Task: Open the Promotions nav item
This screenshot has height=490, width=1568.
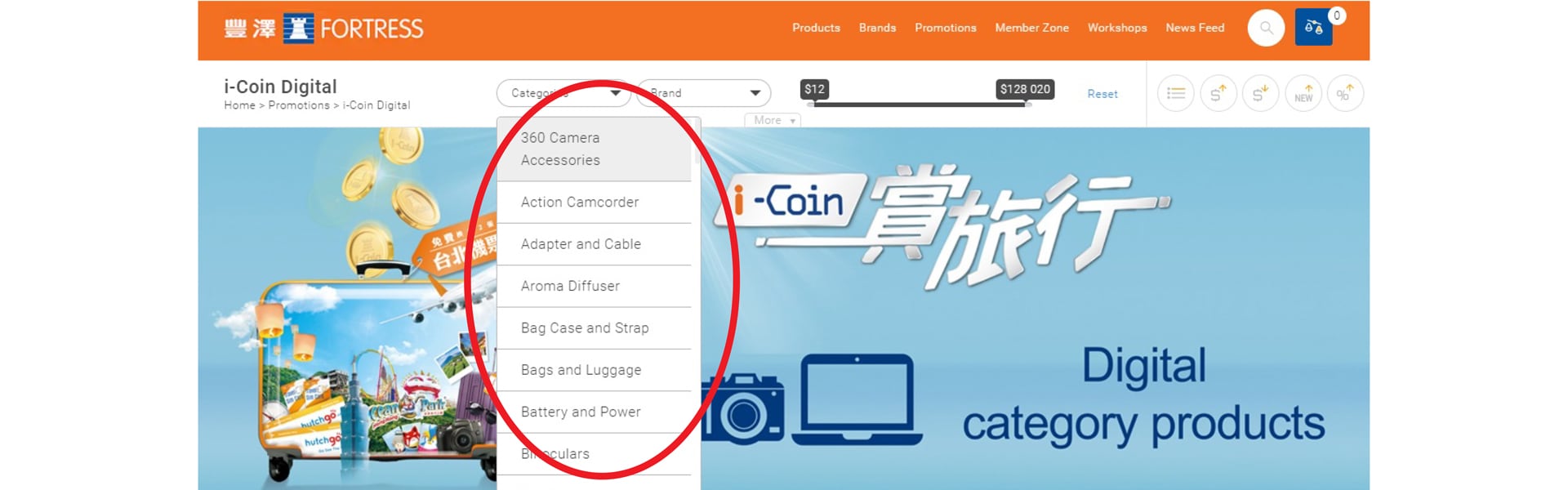Action: pyautogui.click(x=945, y=28)
